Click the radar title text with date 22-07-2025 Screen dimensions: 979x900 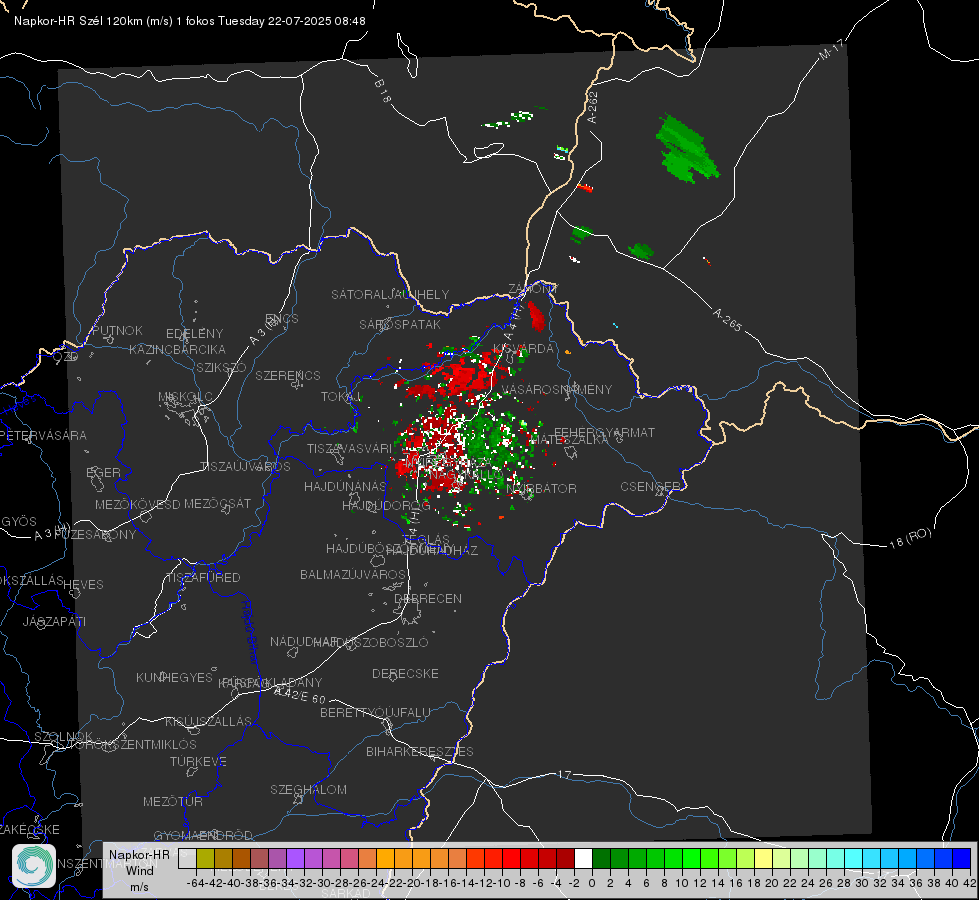click(x=190, y=21)
